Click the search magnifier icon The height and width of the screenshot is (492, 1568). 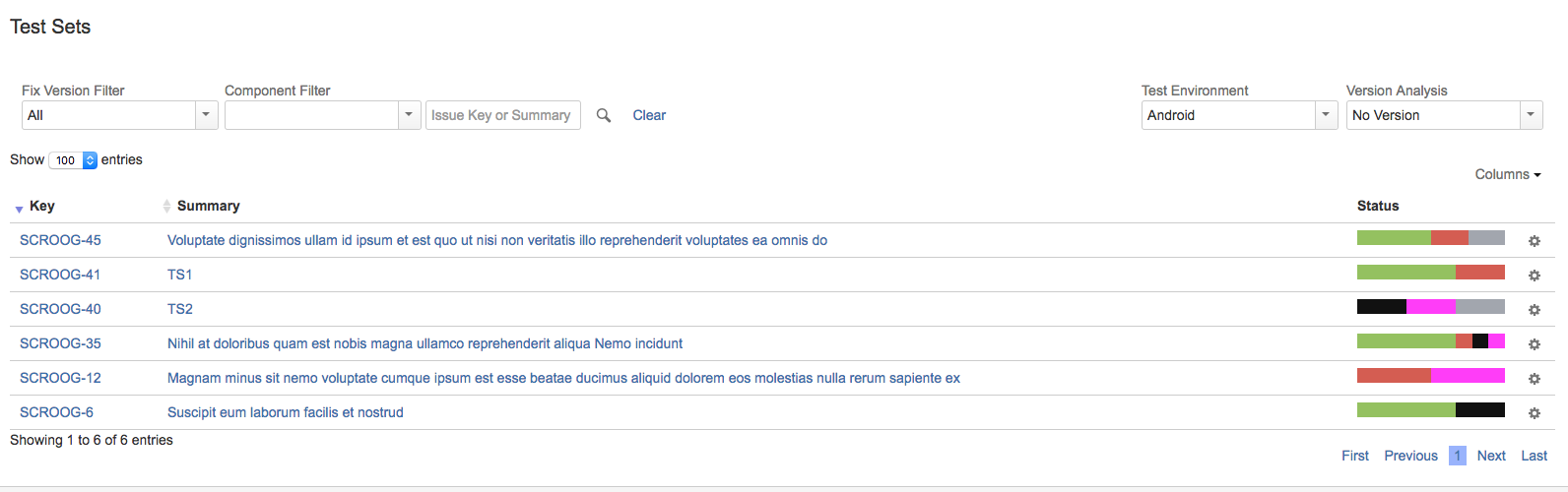[x=604, y=115]
